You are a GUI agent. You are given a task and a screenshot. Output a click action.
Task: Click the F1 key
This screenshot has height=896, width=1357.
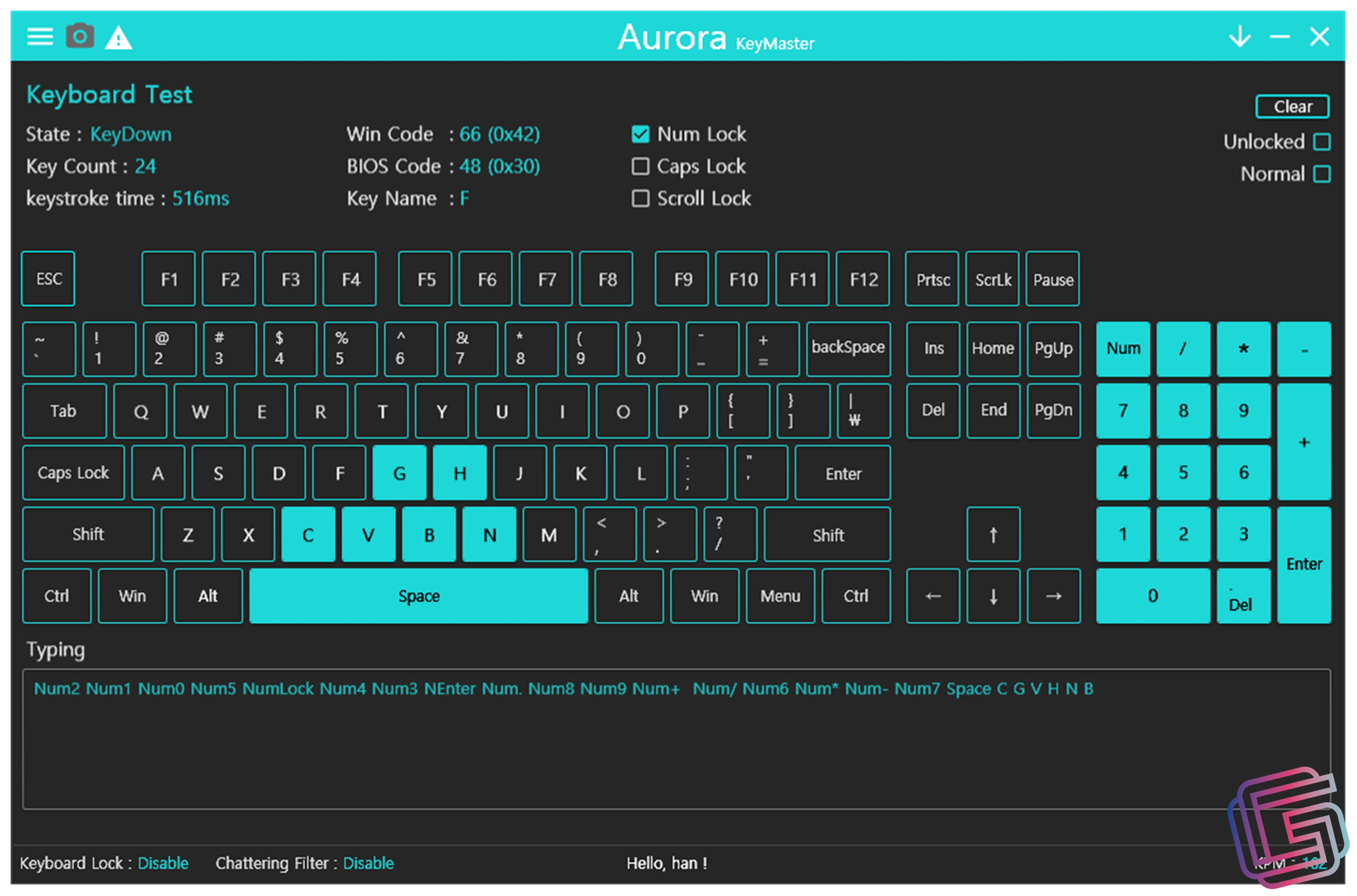[x=169, y=279]
